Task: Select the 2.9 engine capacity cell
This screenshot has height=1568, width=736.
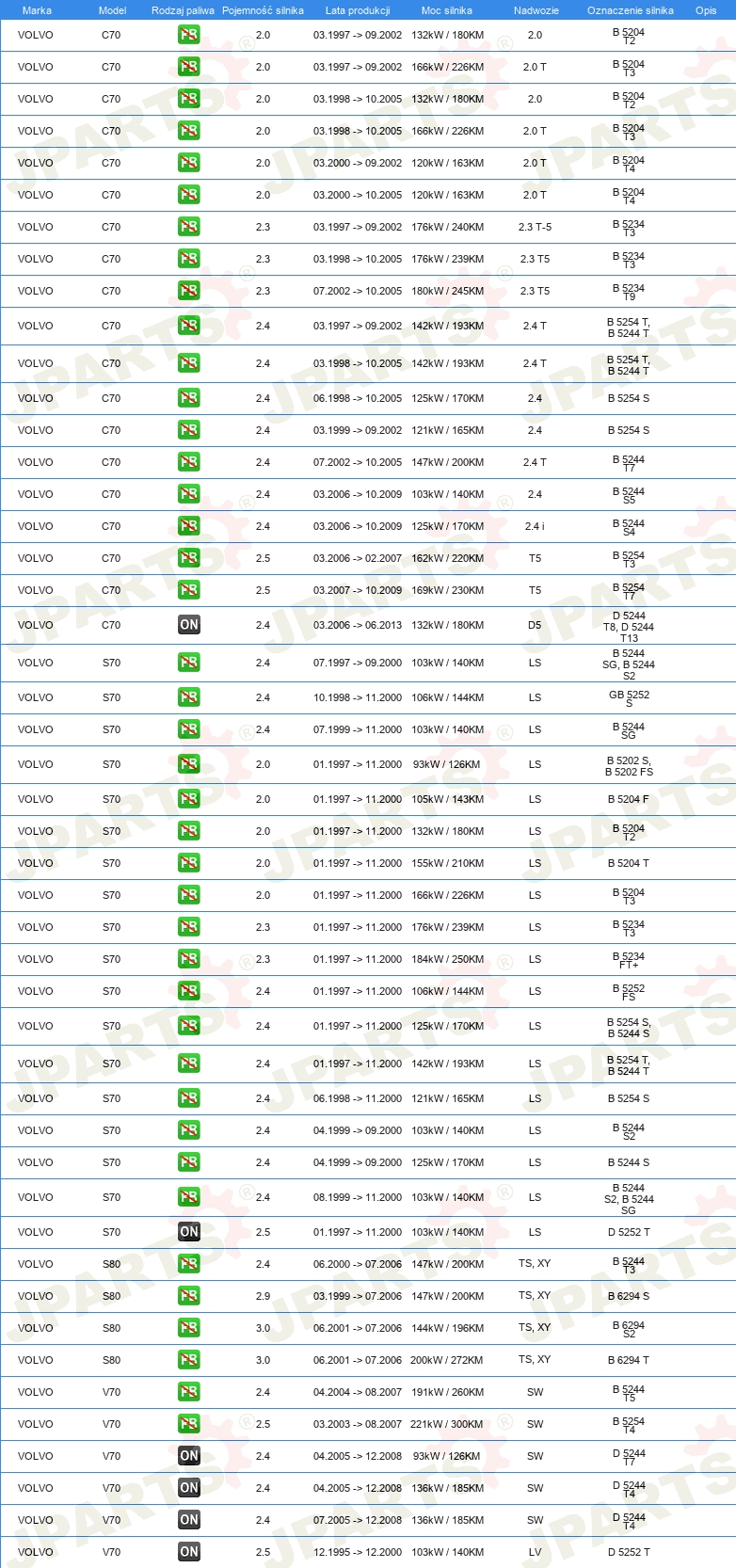Action: pyautogui.click(x=263, y=1296)
